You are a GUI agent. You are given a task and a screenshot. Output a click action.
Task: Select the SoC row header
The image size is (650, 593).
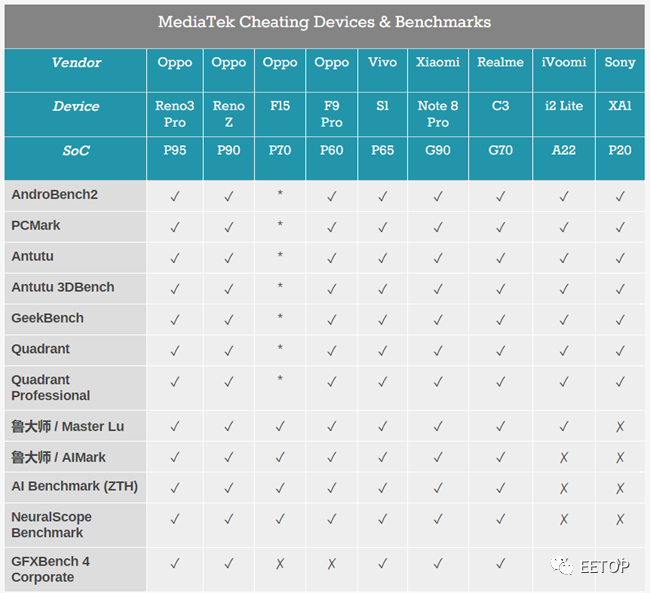(x=76, y=151)
